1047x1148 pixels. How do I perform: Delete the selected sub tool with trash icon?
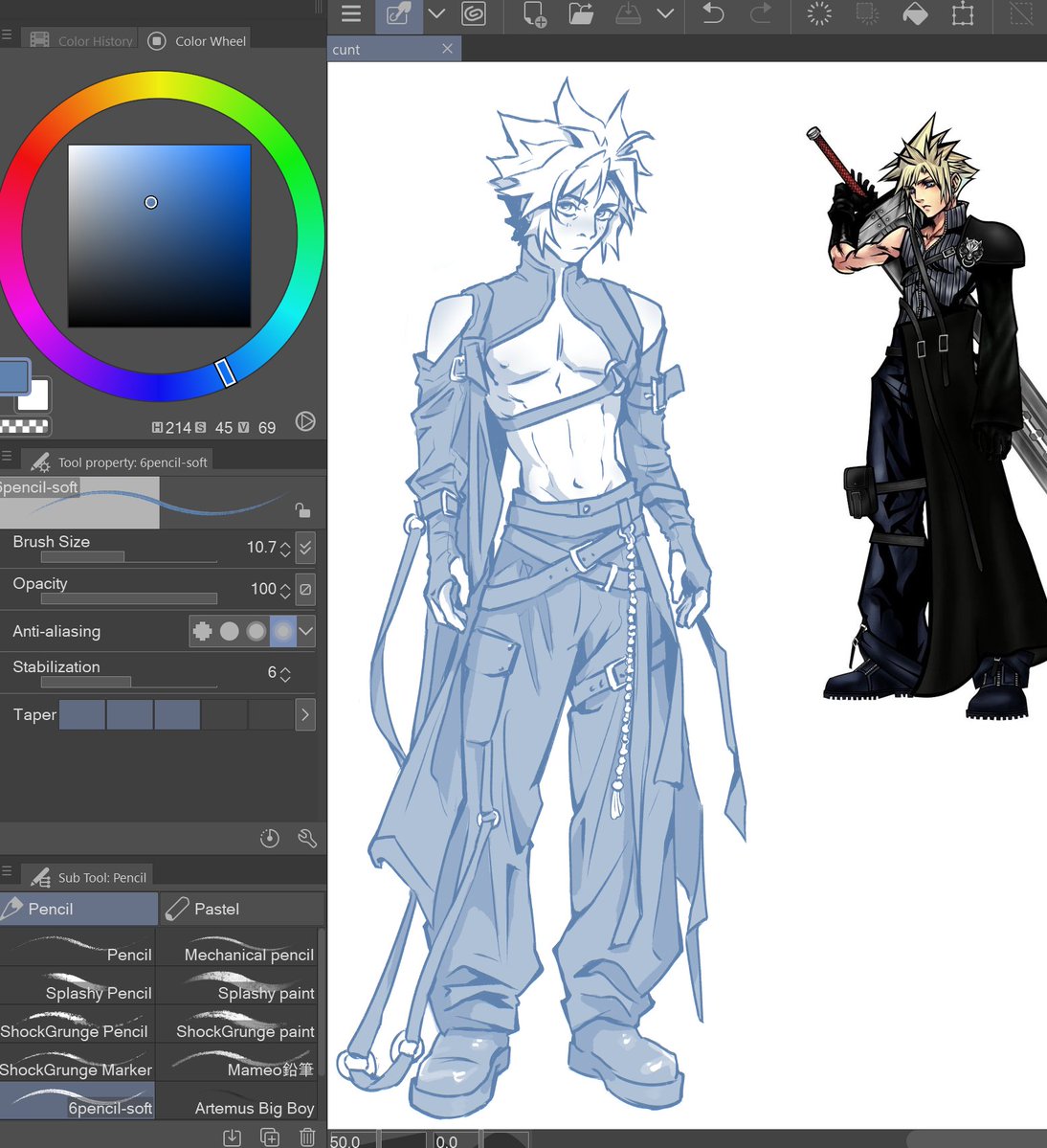(307, 1137)
